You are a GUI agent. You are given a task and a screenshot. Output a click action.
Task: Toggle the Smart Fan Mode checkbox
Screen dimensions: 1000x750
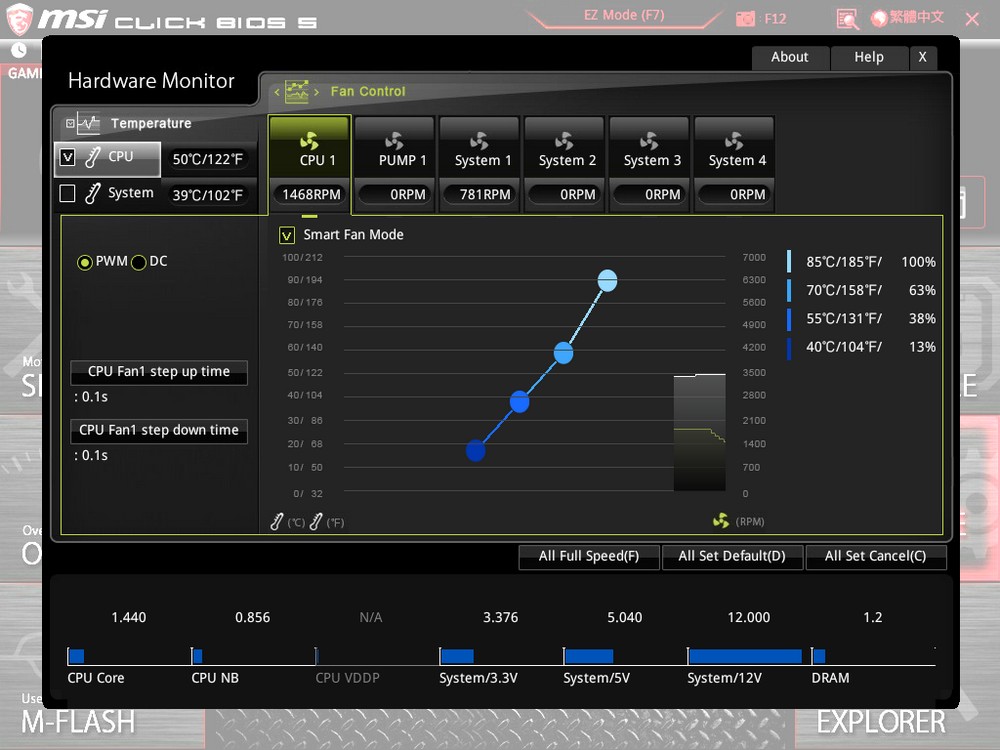click(287, 235)
